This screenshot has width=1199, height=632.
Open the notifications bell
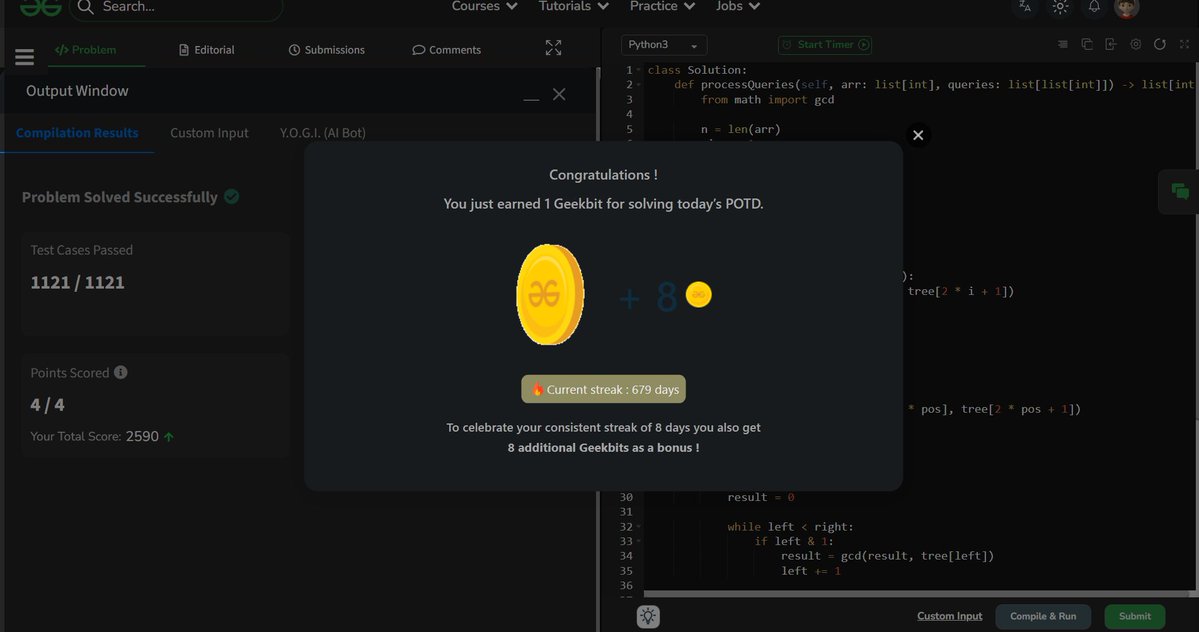point(1094,7)
